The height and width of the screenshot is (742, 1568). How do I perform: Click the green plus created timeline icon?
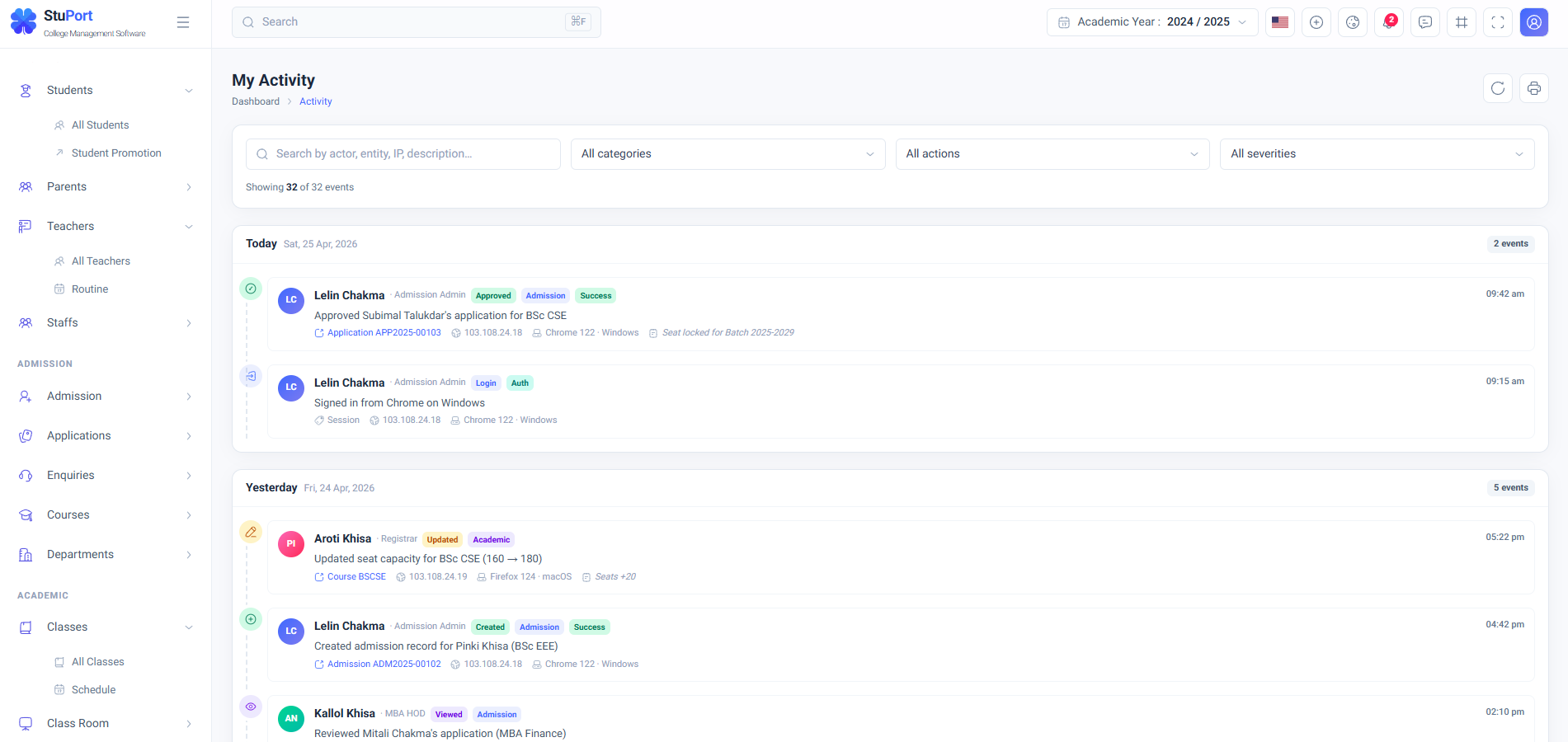tap(251, 619)
